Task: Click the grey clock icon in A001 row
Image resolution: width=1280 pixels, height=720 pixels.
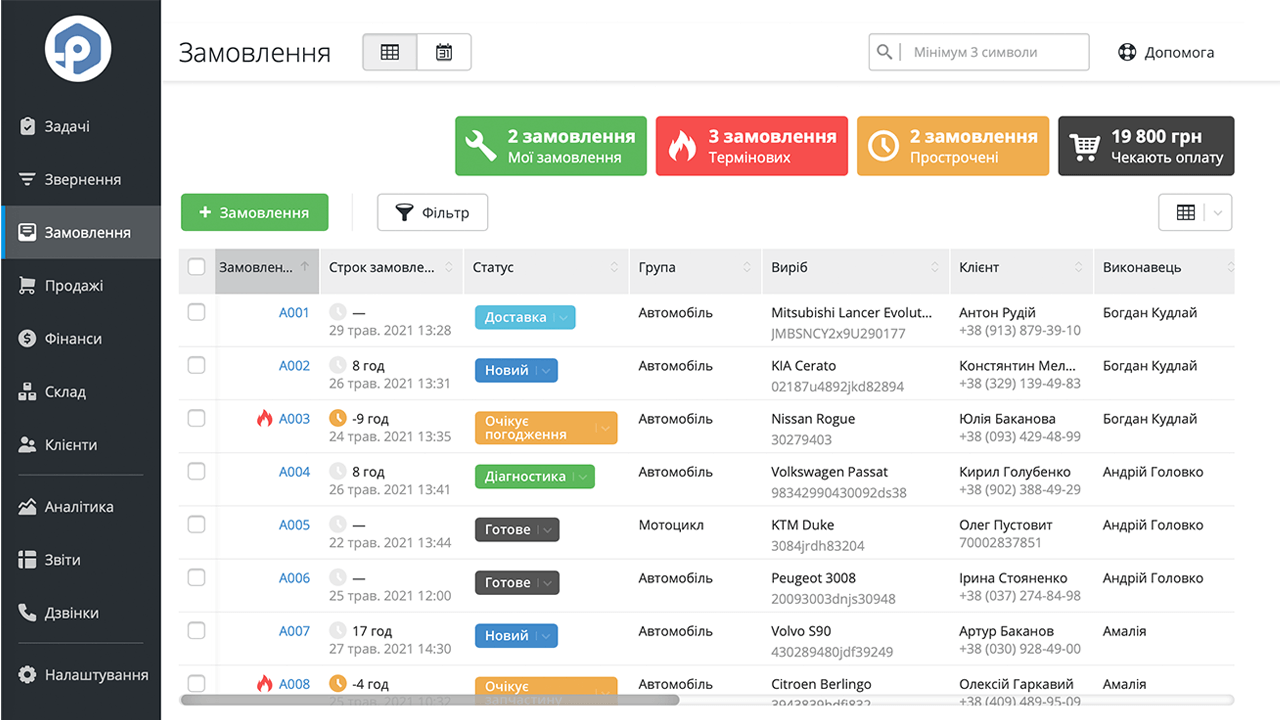Action: click(x=338, y=313)
